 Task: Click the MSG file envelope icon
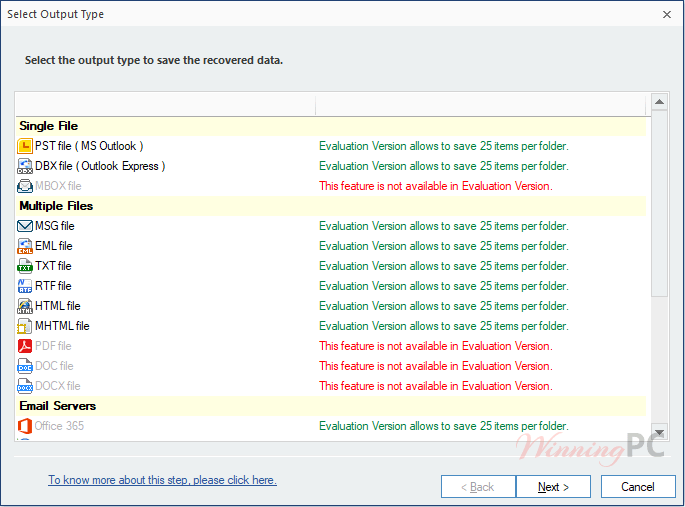(25, 226)
